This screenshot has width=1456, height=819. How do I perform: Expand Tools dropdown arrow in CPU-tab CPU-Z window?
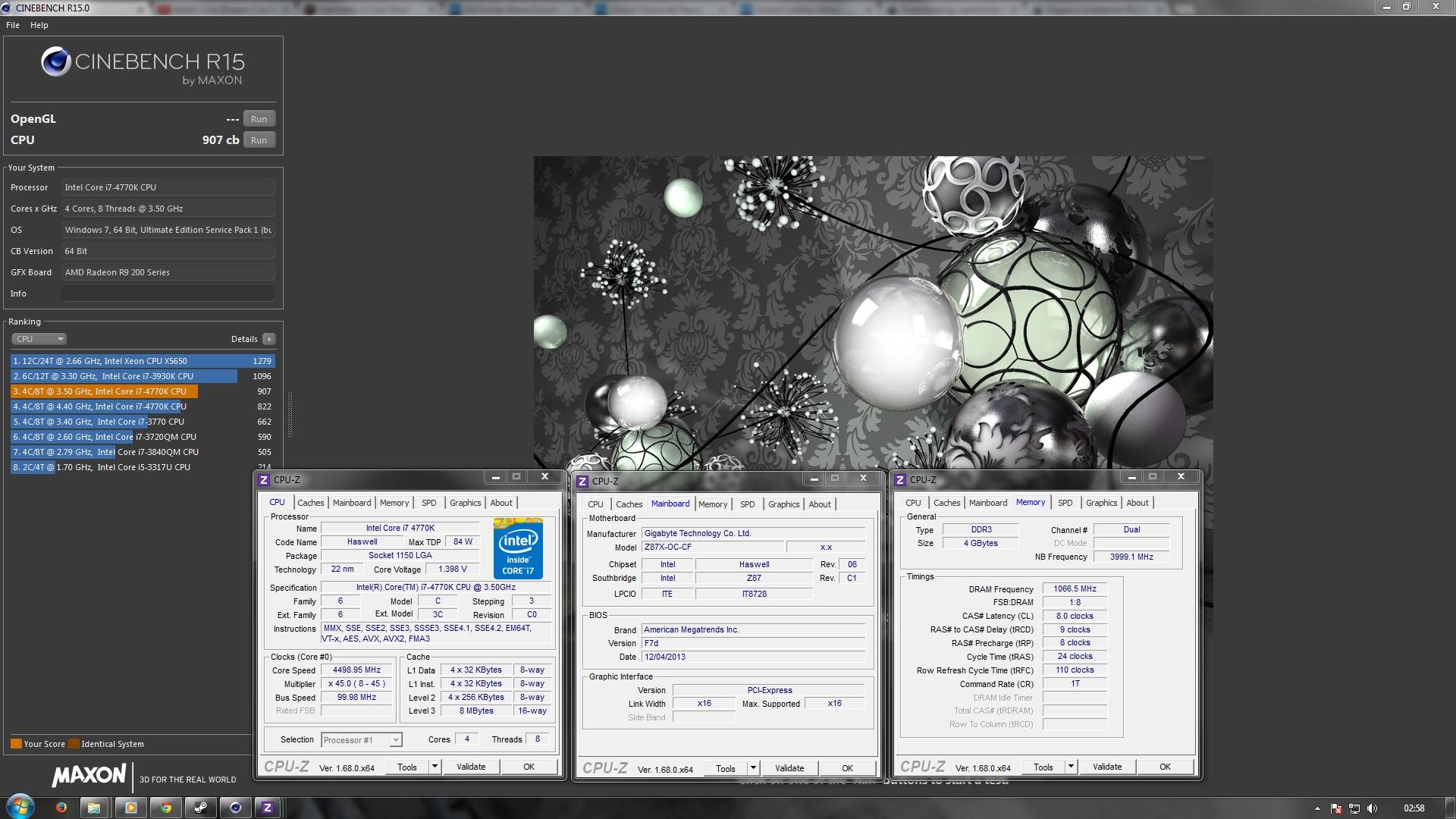tap(435, 767)
